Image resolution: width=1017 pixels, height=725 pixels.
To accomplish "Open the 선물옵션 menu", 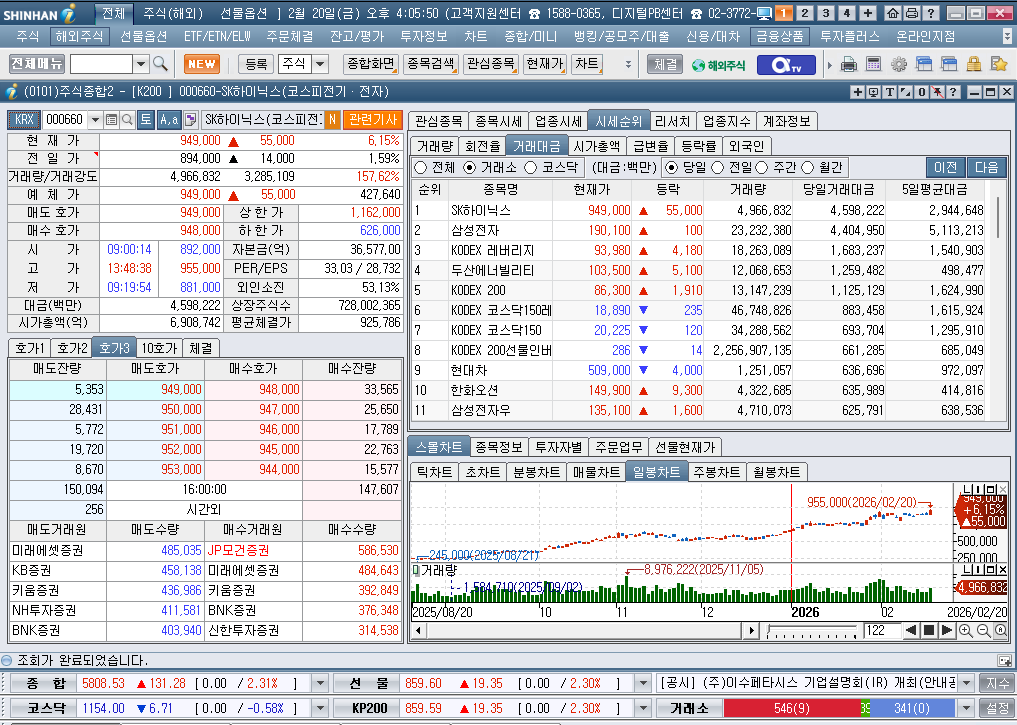I will coord(143,36).
